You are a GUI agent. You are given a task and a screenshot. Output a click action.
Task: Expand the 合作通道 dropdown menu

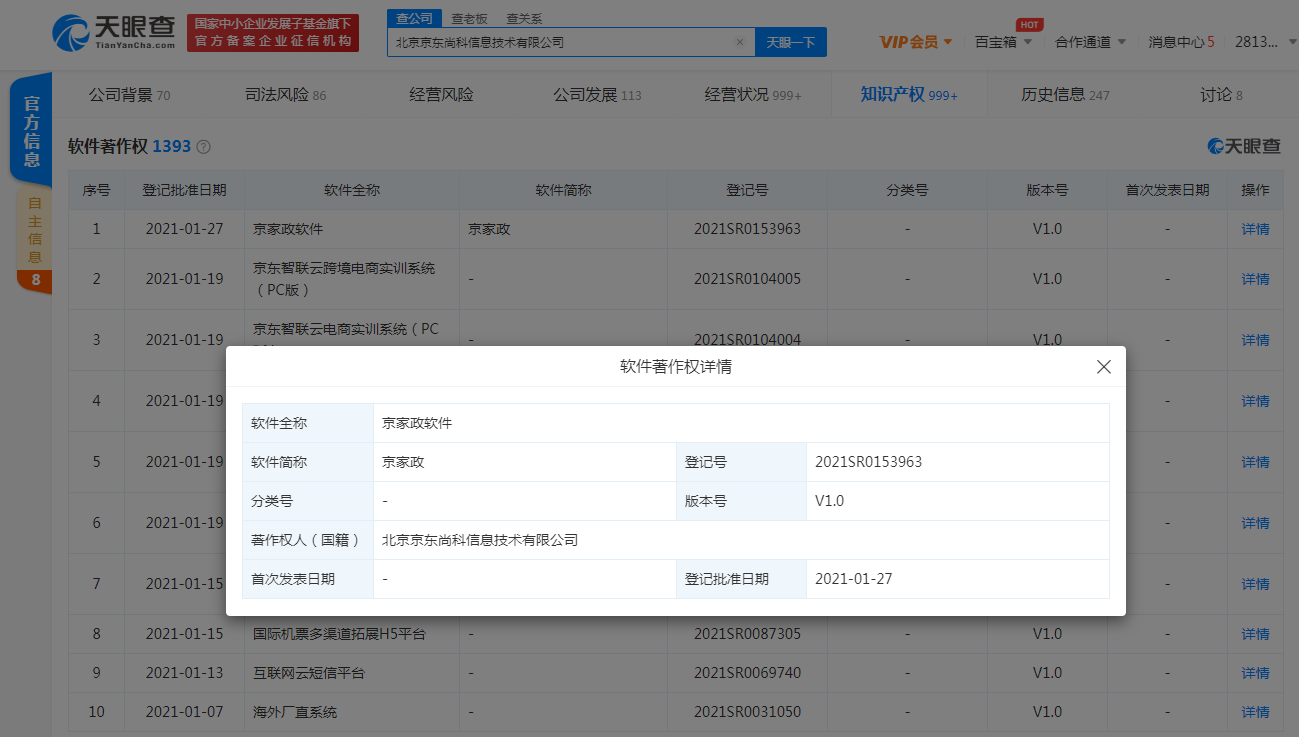coord(1090,42)
